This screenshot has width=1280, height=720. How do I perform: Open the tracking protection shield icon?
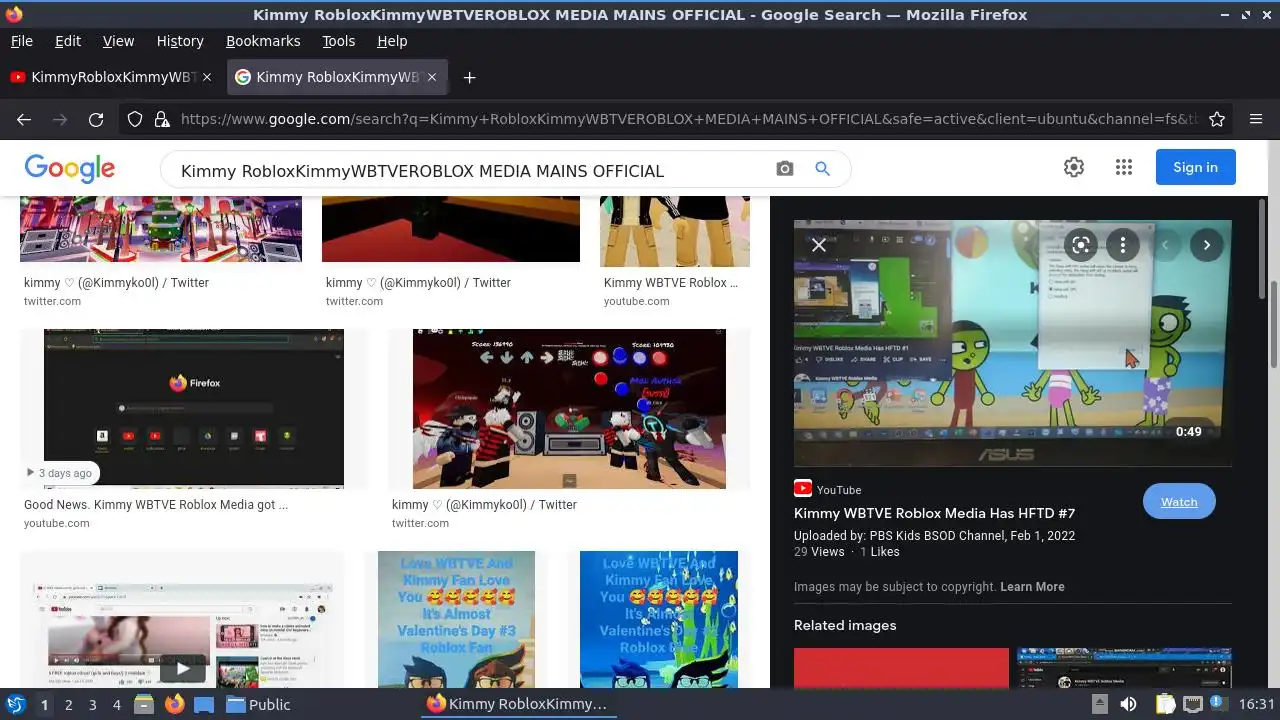135,119
